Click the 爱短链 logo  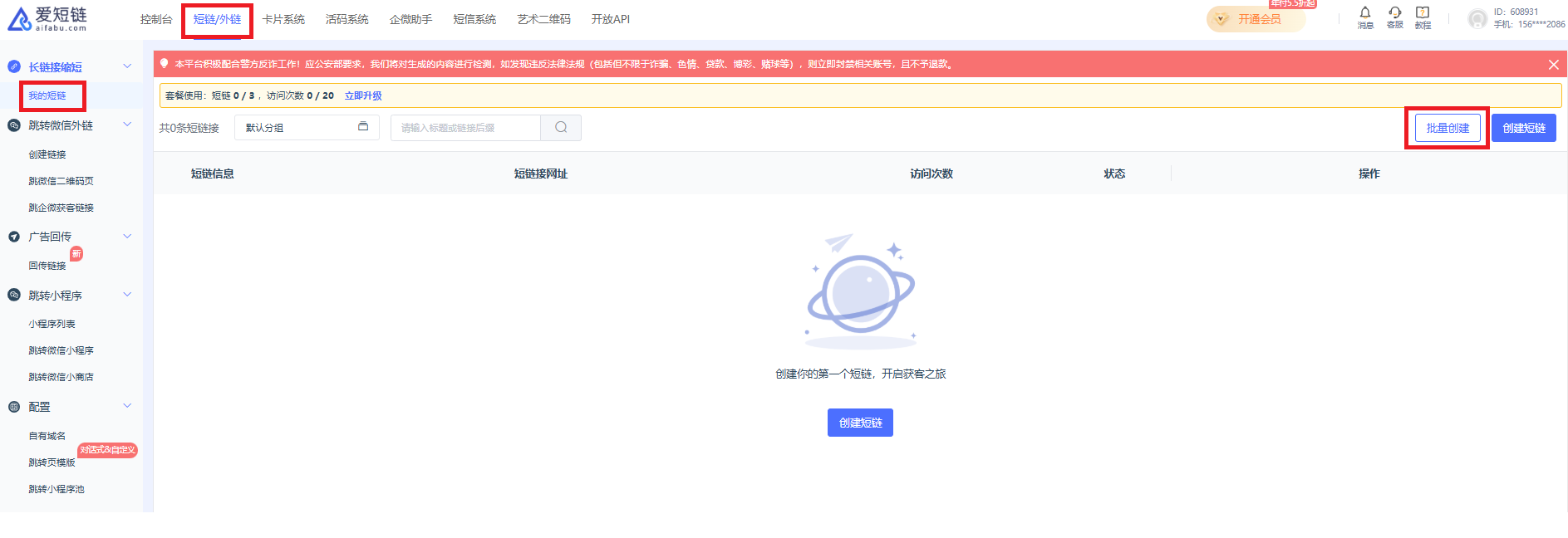(48, 19)
